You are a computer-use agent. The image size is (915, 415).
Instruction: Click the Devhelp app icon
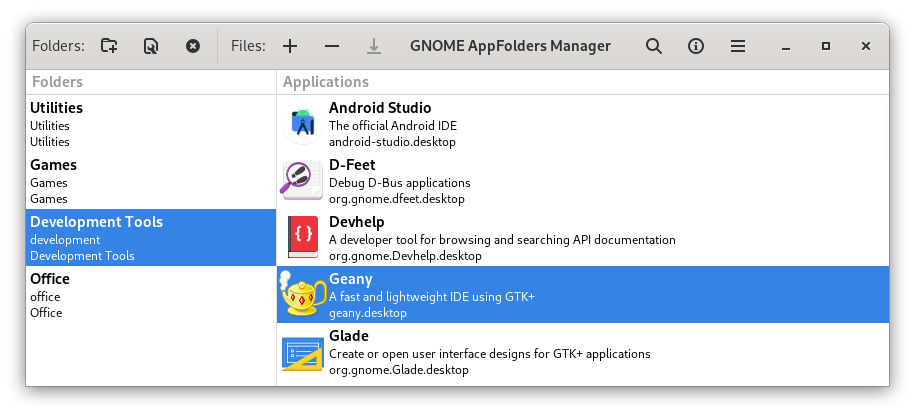(302, 238)
